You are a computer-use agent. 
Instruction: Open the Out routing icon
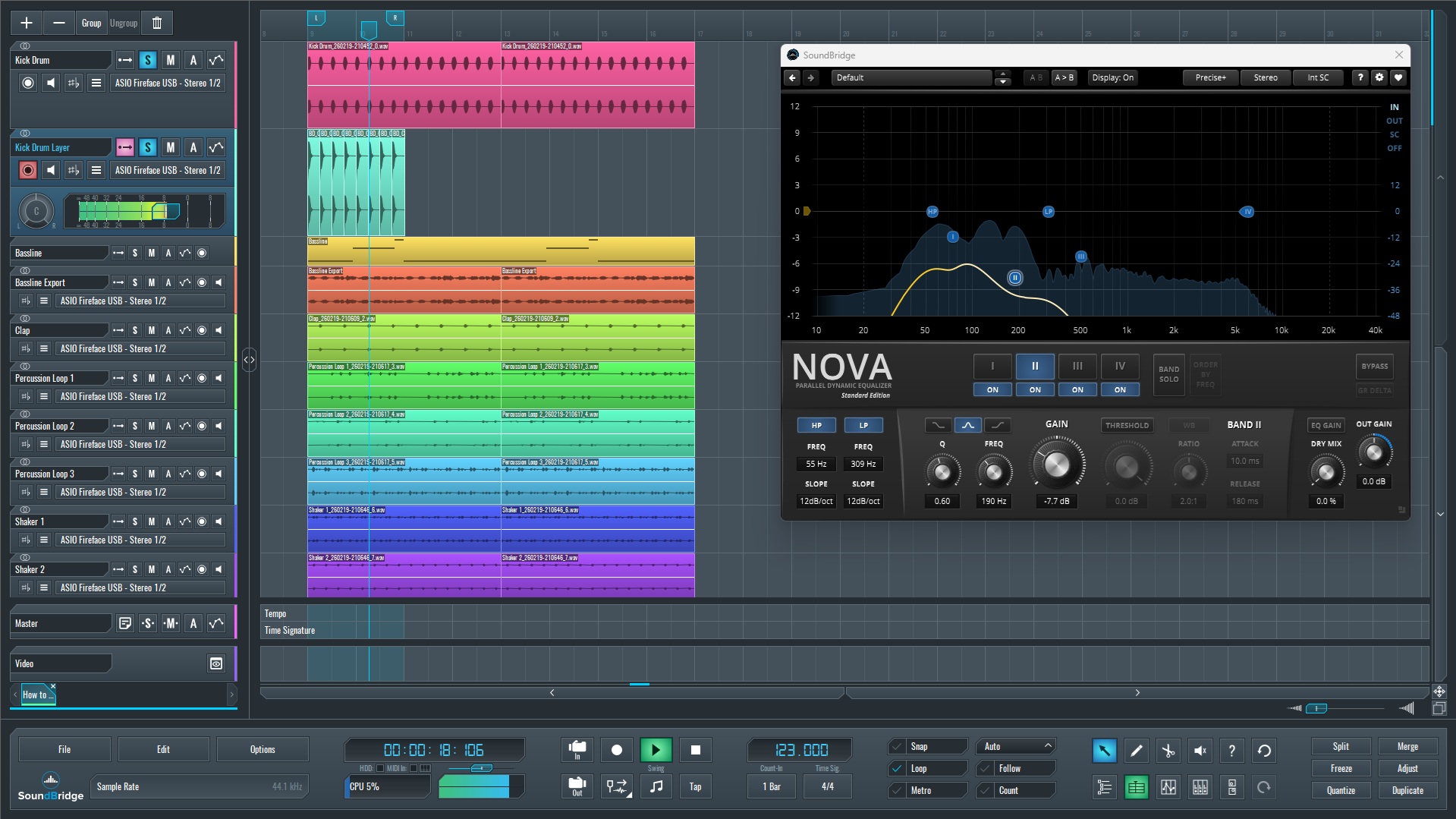577,786
